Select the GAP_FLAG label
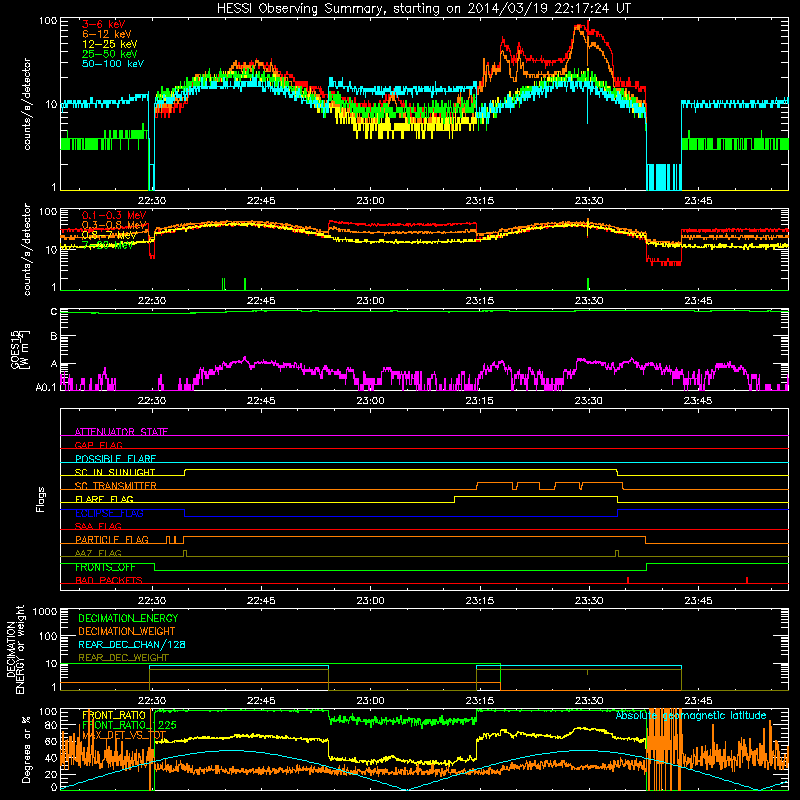Viewport: 800px width, 800px height. coord(98,445)
